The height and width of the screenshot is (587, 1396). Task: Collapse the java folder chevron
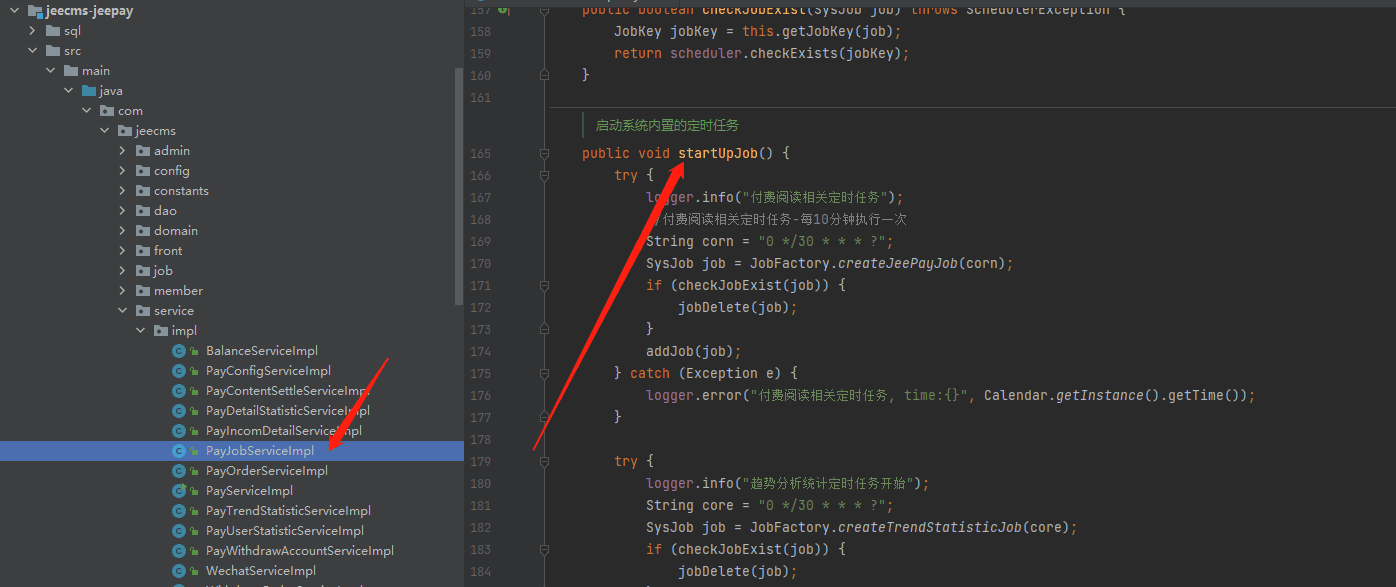pos(68,91)
